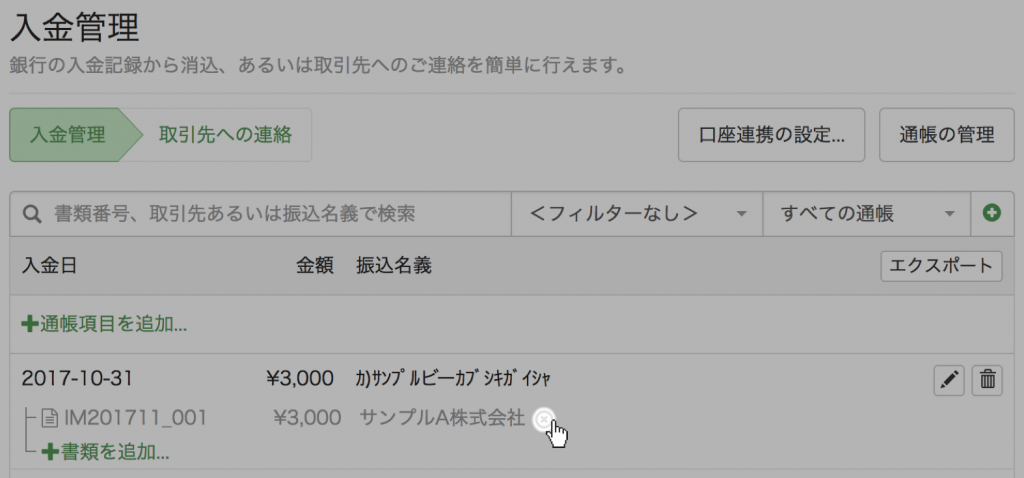Click the document icon beside IM201711_001
Viewport: 1024px width, 478px height.
(49, 418)
